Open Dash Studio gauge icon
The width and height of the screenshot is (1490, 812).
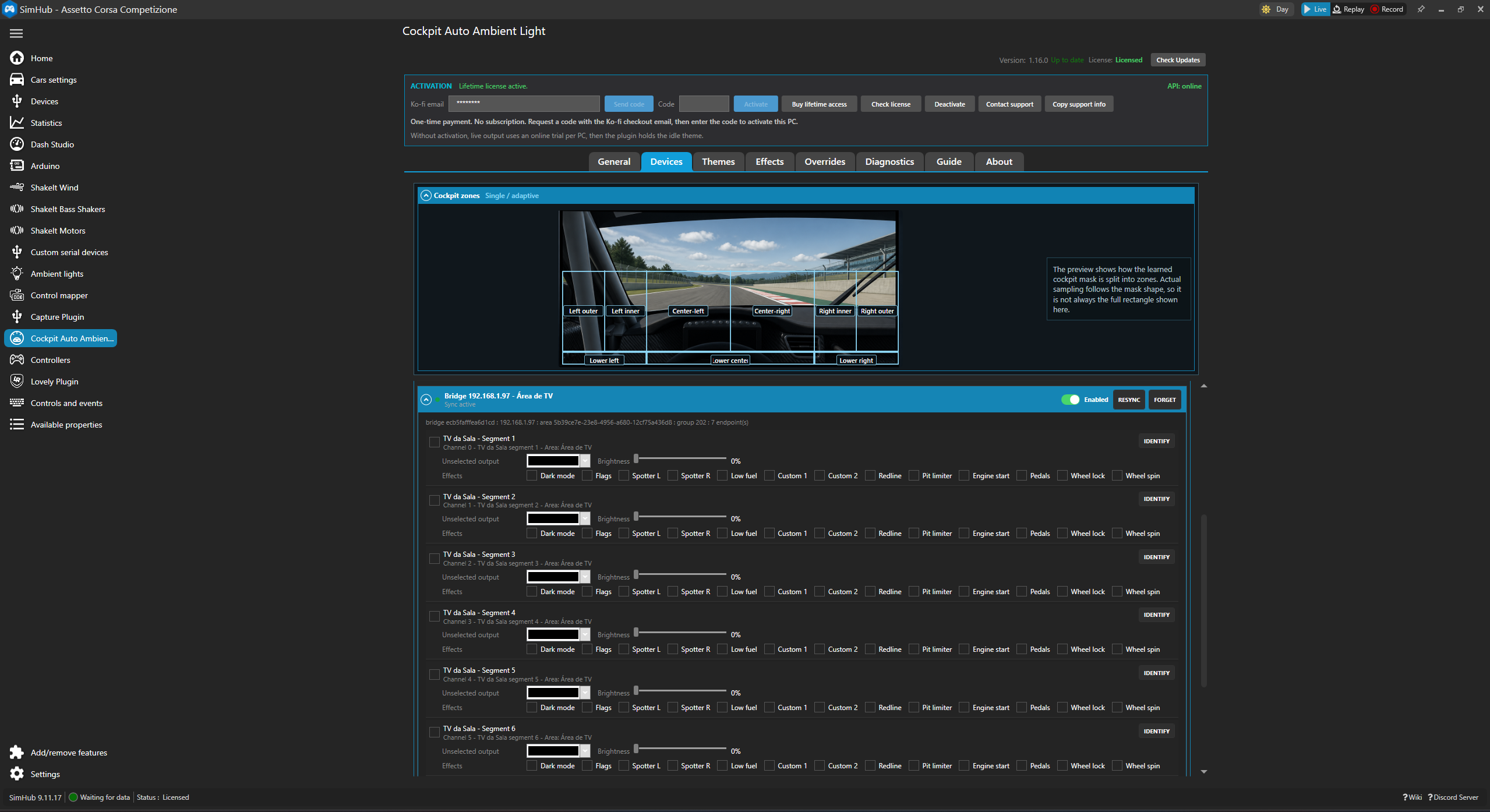click(x=17, y=144)
